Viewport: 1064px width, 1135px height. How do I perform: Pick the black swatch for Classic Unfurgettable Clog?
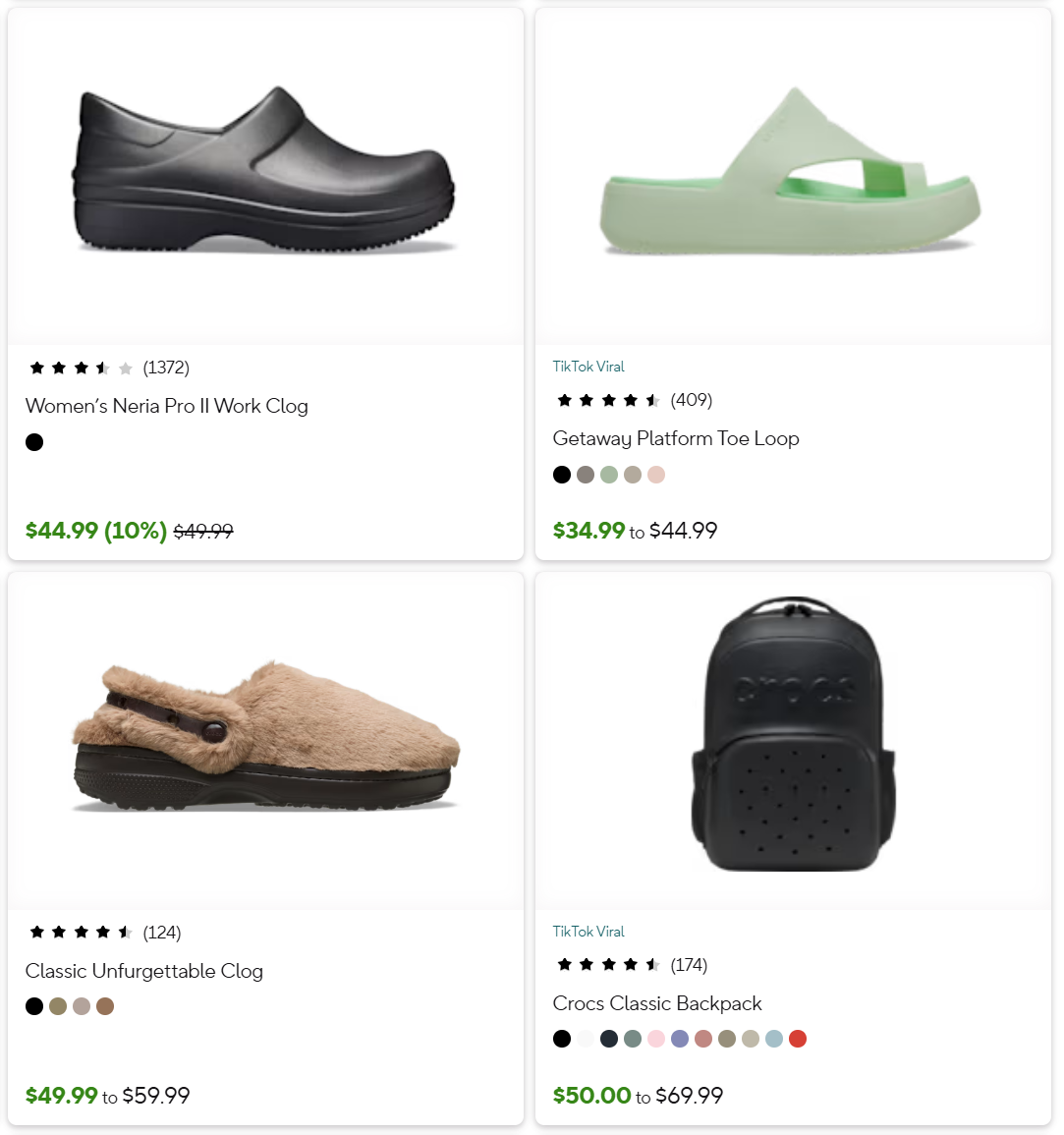[34, 1006]
